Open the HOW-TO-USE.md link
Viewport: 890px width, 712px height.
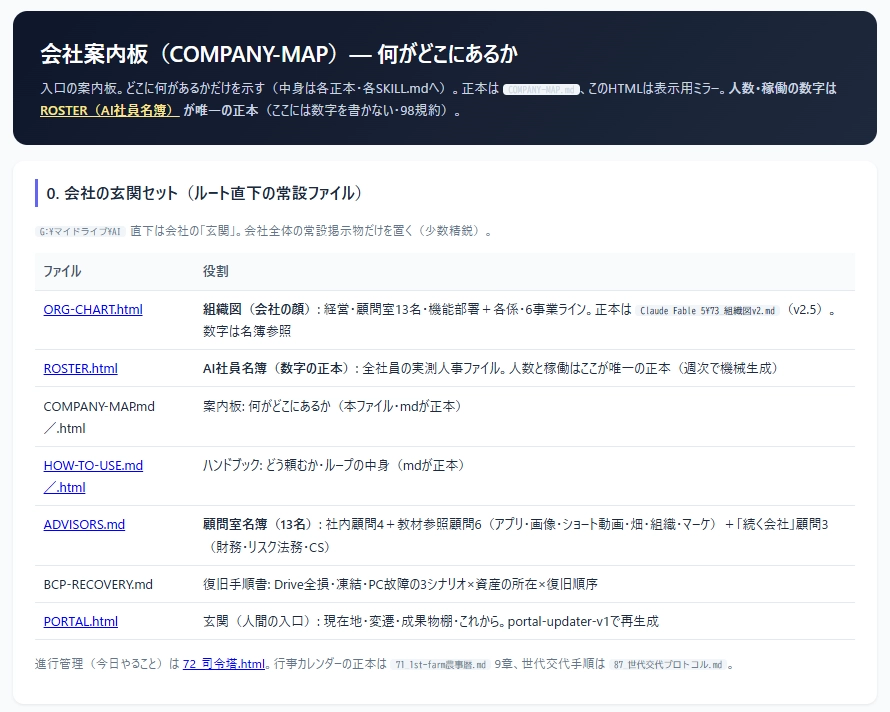(x=93, y=476)
